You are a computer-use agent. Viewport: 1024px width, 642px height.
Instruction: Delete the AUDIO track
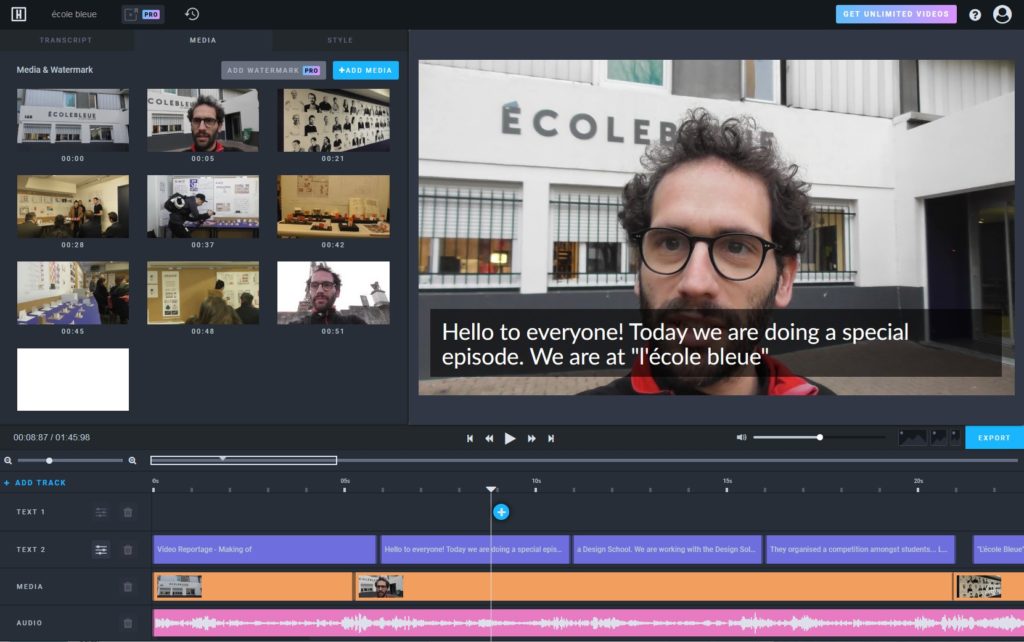click(128, 623)
